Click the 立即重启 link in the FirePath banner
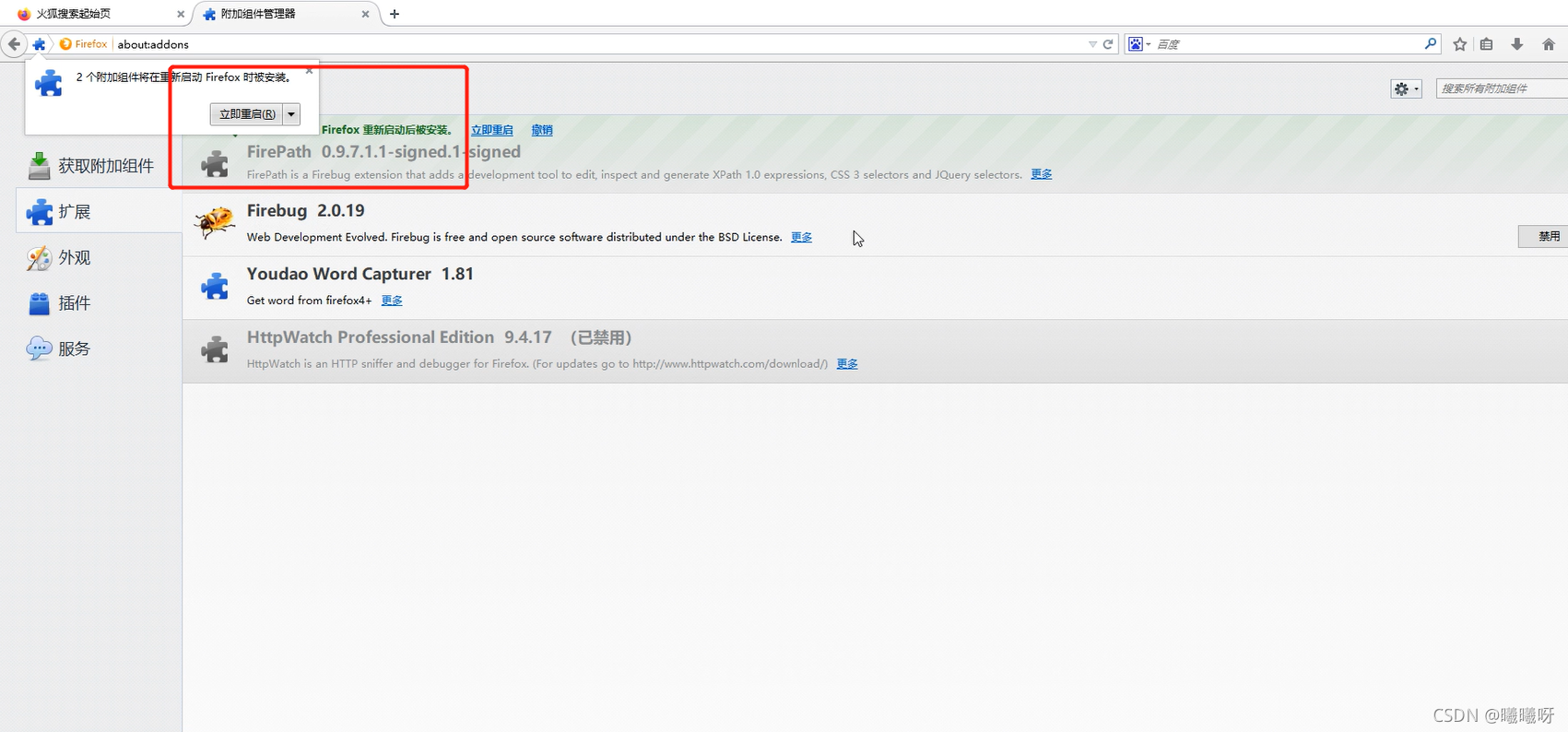Viewport: 1568px width, 732px height. point(492,130)
